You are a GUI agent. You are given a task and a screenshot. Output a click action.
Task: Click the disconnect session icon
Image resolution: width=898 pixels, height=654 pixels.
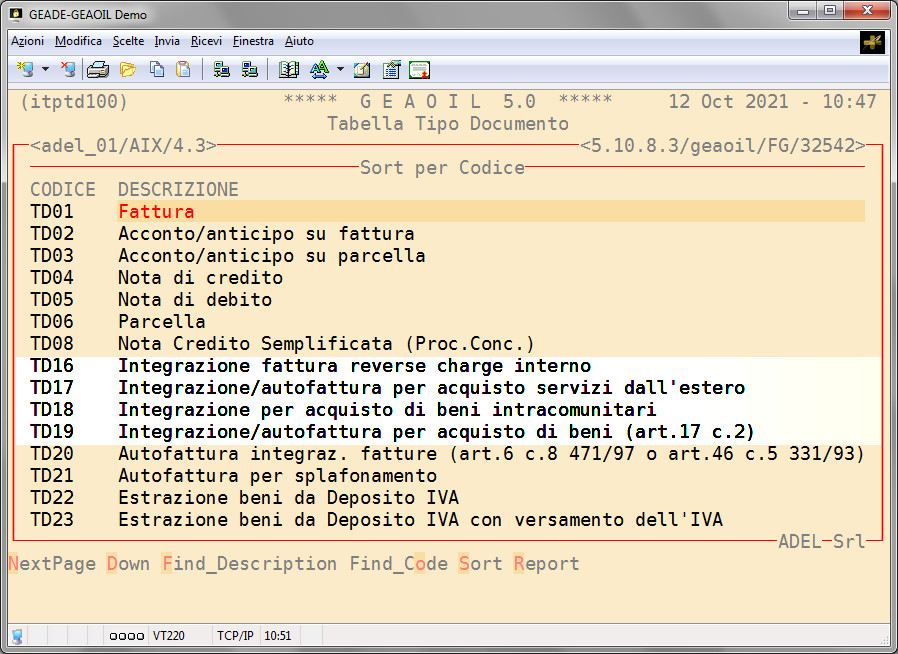tap(68, 70)
